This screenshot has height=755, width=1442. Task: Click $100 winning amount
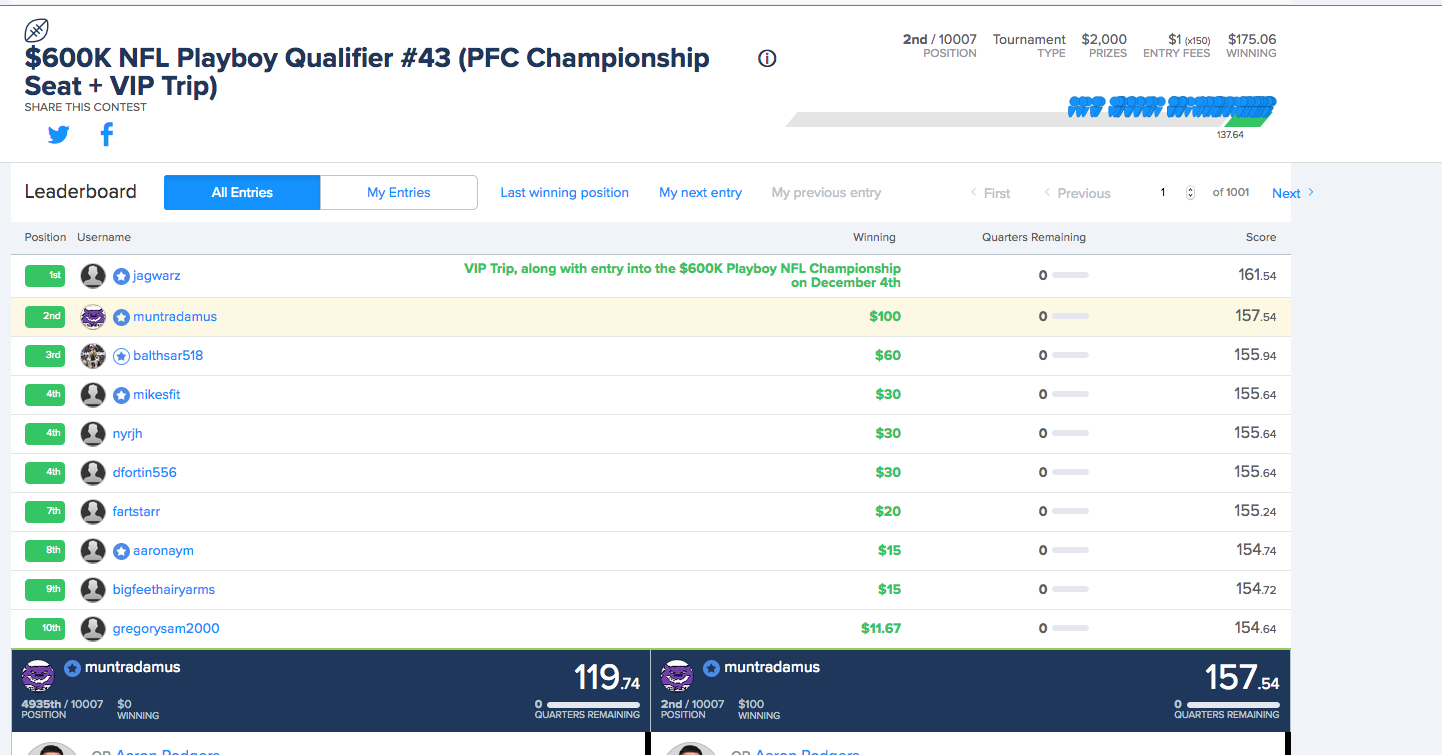[x=885, y=317]
